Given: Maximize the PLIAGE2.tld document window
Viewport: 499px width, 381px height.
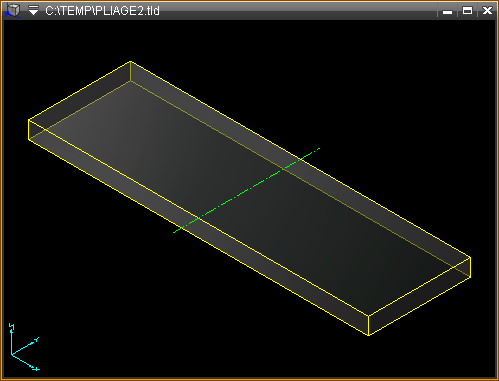Looking at the screenshot, I should (467, 11).
